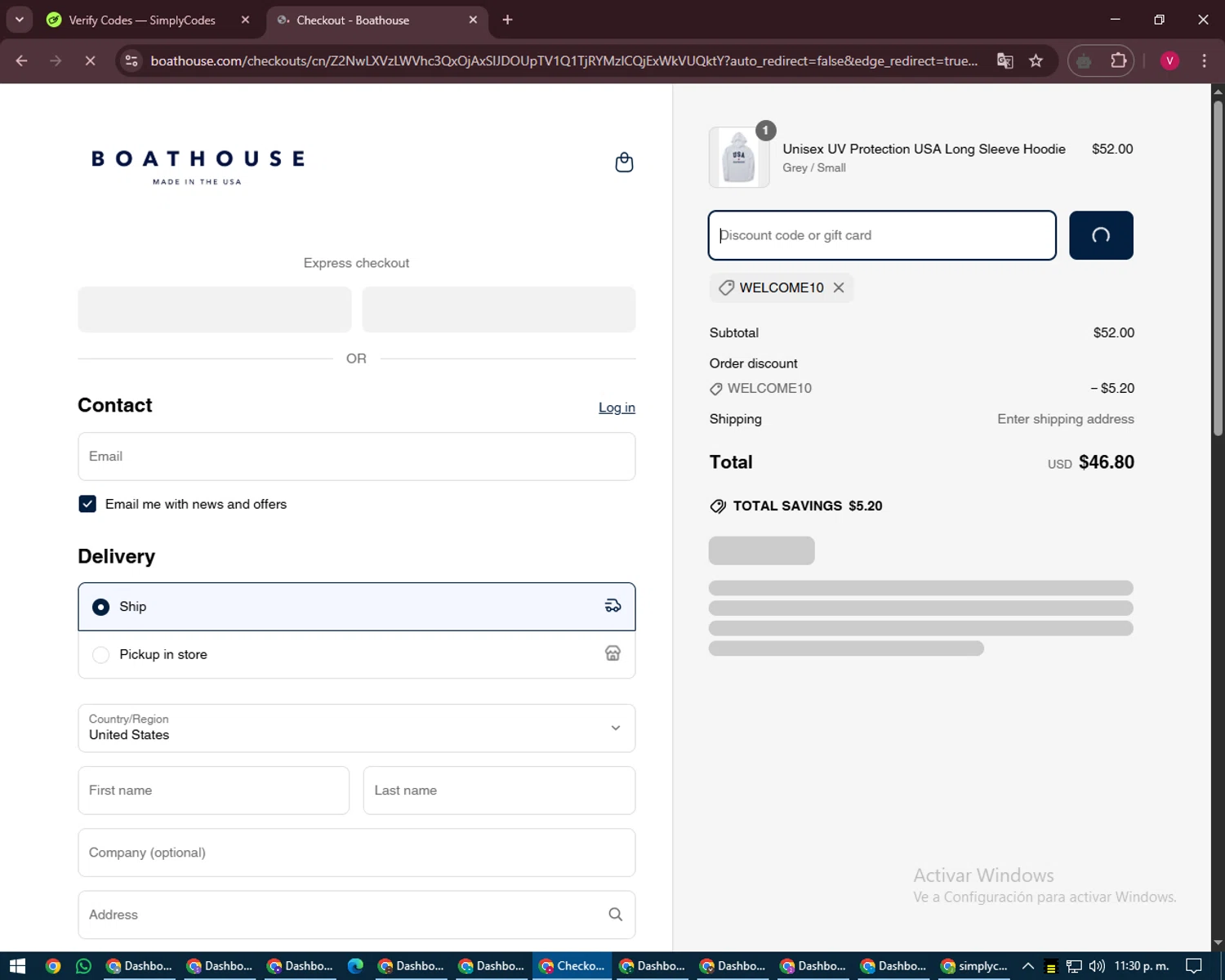The height and width of the screenshot is (980, 1225).
Task: Click the First name field
Action: click(x=213, y=790)
